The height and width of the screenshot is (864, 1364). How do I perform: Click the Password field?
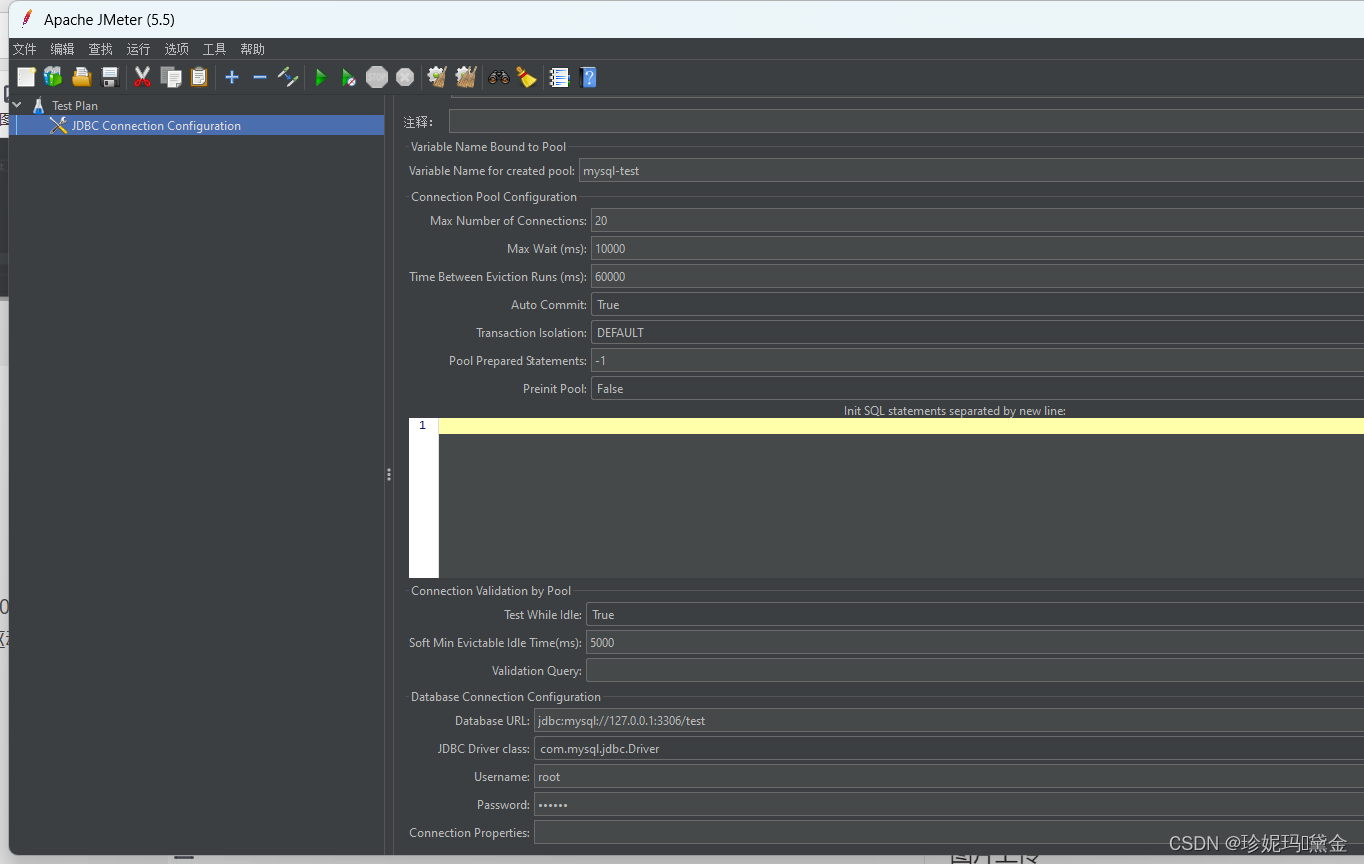click(x=949, y=804)
